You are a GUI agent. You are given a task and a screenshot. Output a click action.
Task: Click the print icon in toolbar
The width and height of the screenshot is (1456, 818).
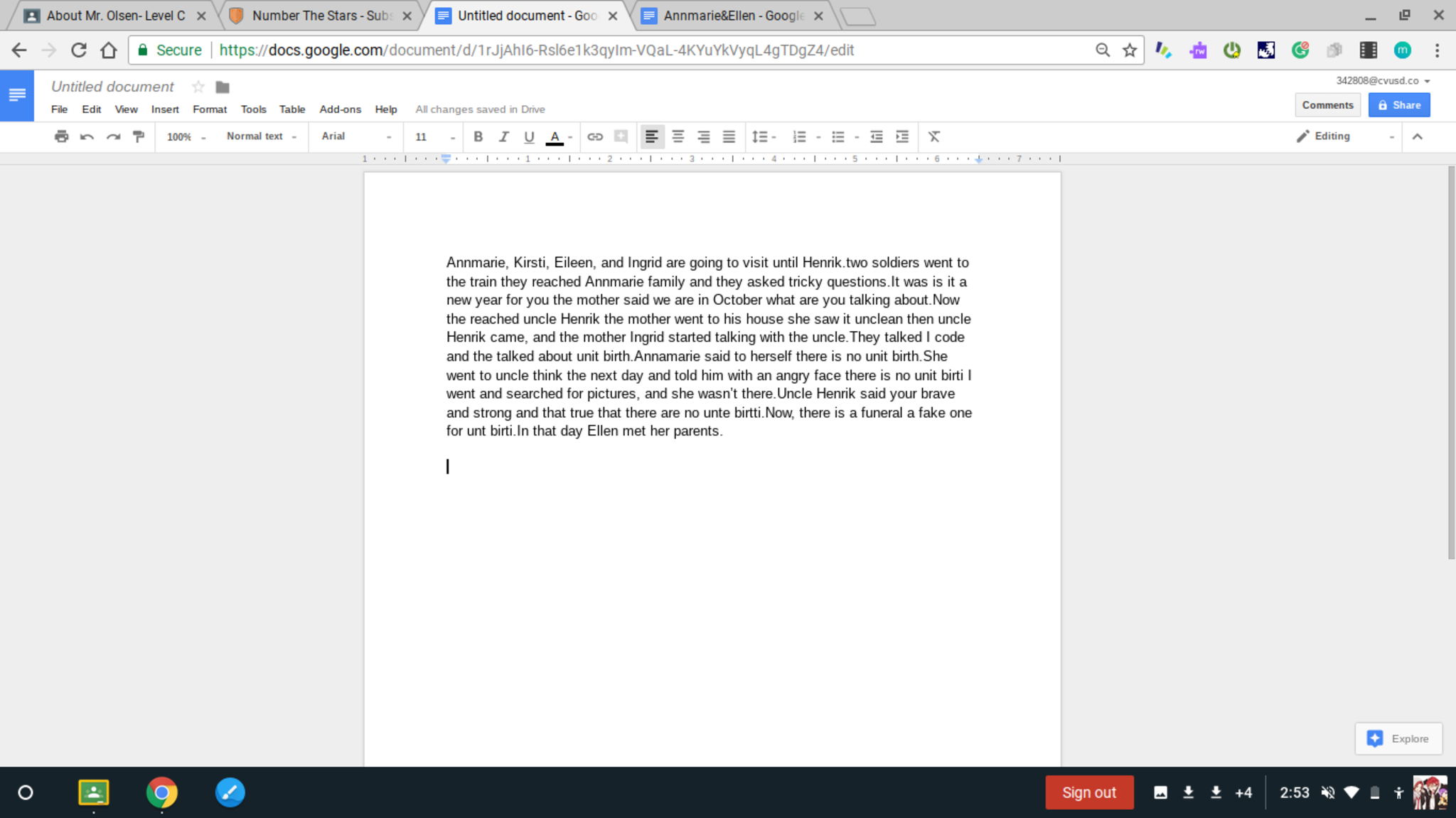pos(61,136)
